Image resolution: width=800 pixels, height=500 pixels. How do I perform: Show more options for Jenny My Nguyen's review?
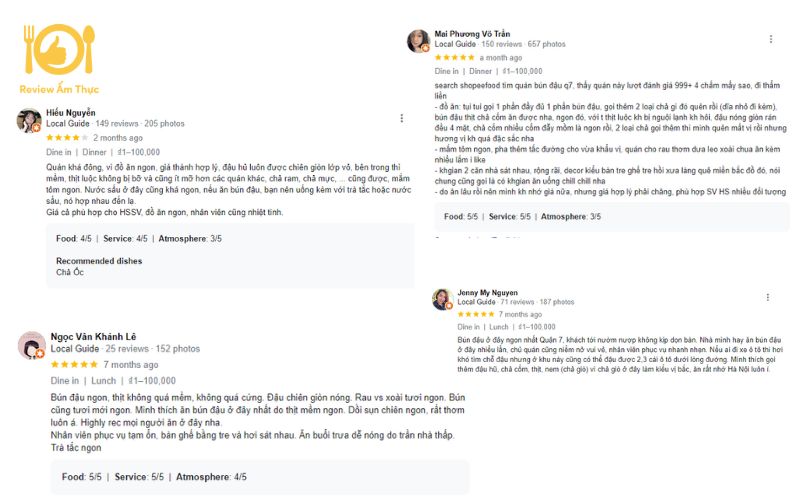(768, 297)
